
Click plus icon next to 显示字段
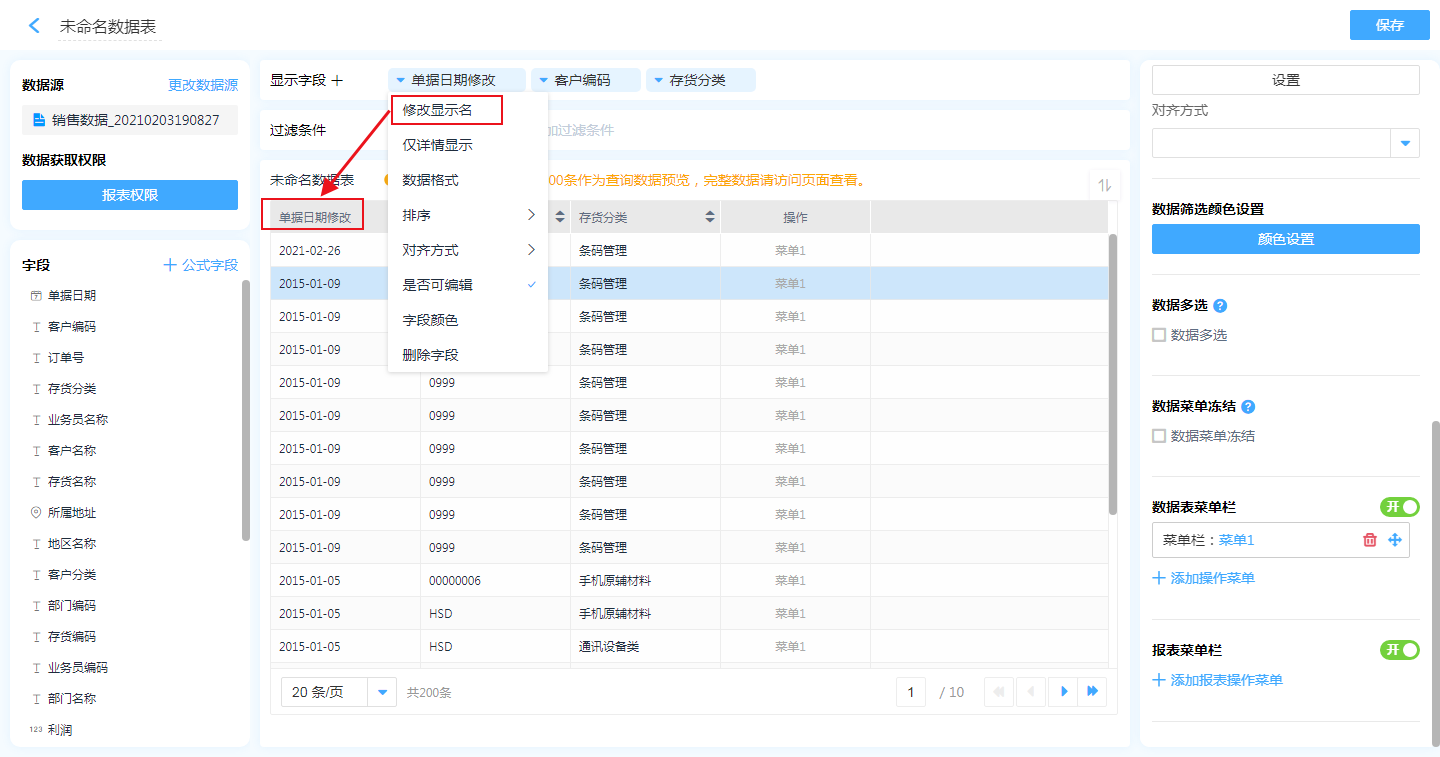(x=337, y=80)
